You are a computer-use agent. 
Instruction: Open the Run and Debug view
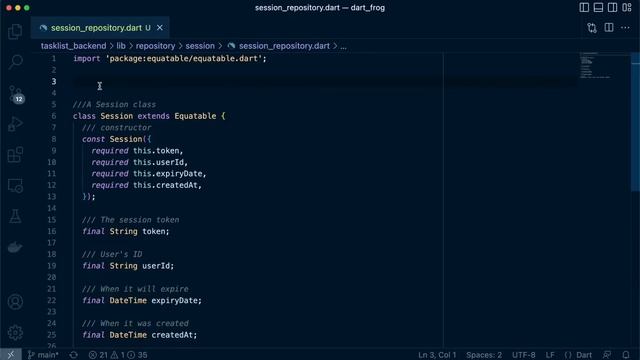tap(15, 124)
